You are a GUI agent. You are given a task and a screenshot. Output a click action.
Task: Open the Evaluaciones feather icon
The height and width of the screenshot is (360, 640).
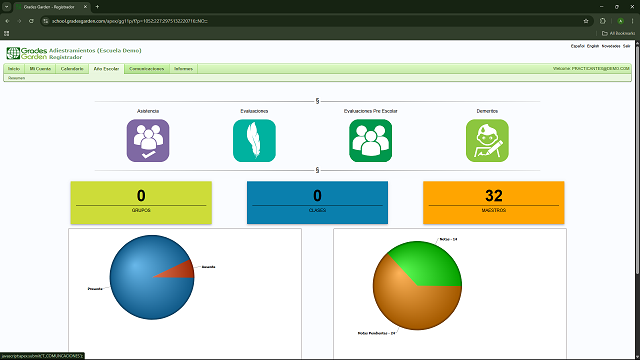(254, 140)
